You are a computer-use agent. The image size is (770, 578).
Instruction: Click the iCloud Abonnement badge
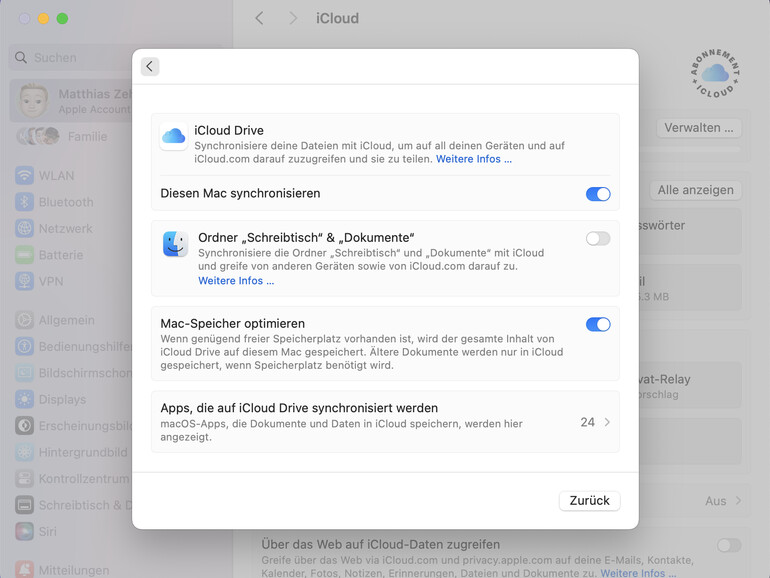point(715,74)
